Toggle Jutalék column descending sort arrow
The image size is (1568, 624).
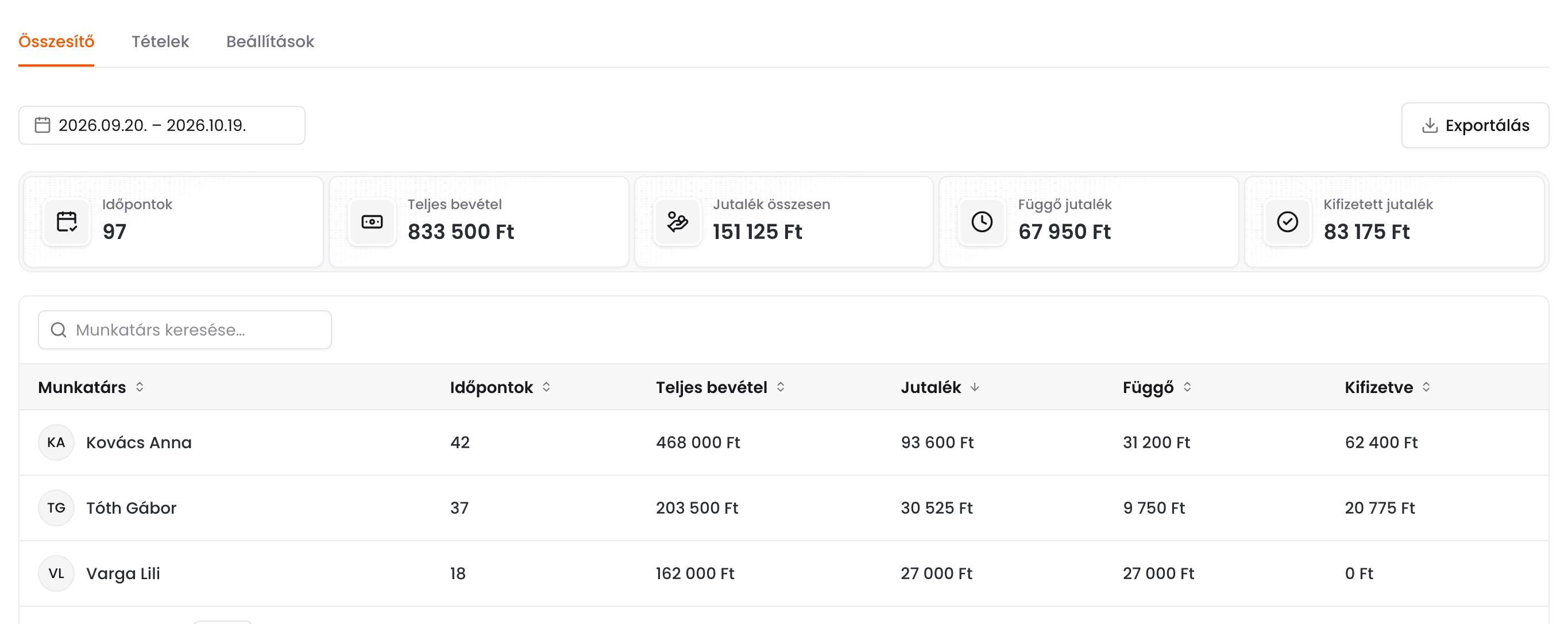975,387
